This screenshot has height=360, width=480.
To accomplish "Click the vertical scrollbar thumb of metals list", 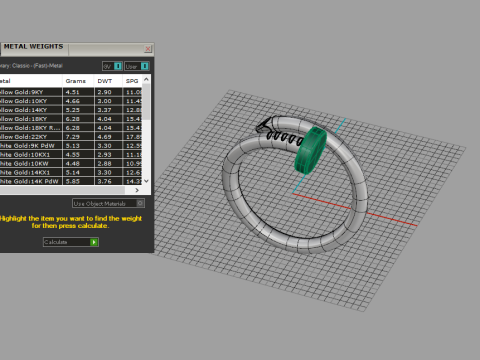I will pos(146,101).
